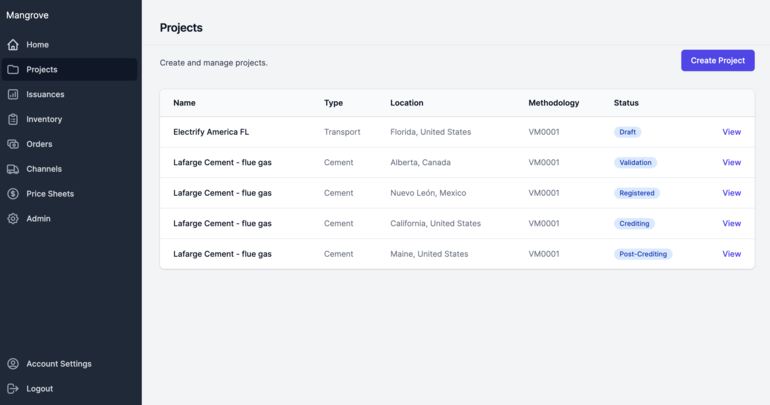Click the Inventory clipboard icon
770x405 pixels.
pos(13,119)
